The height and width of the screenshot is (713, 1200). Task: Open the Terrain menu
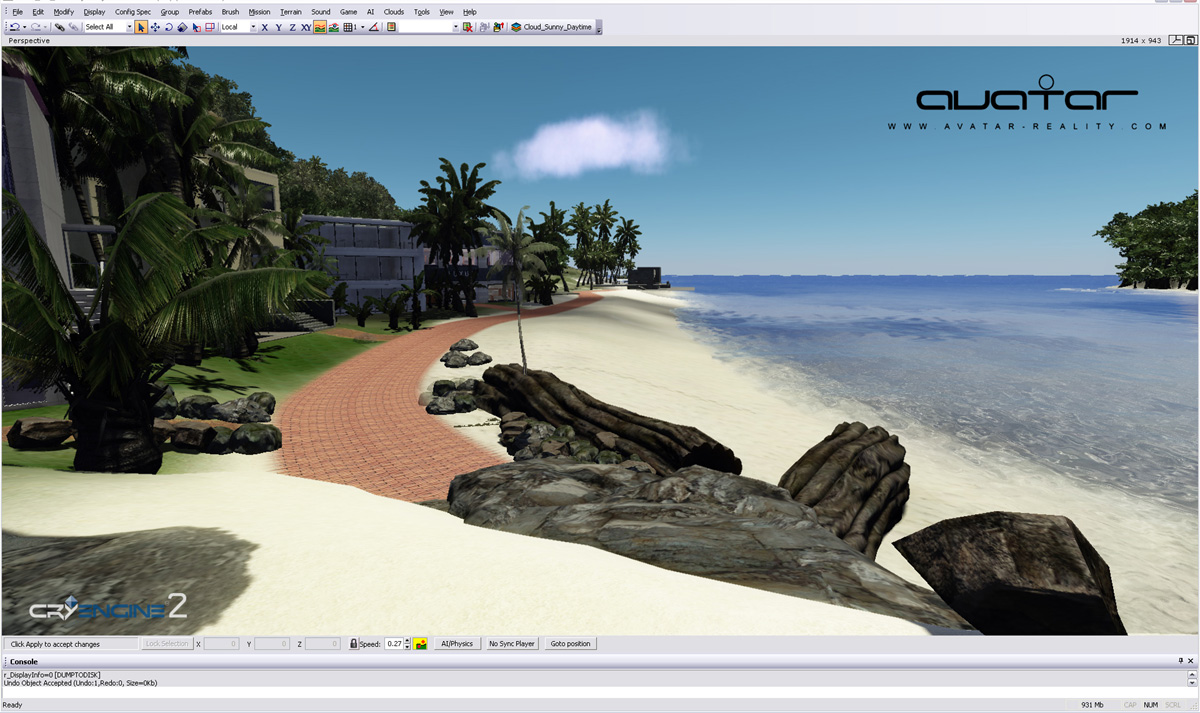tap(290, 12)
